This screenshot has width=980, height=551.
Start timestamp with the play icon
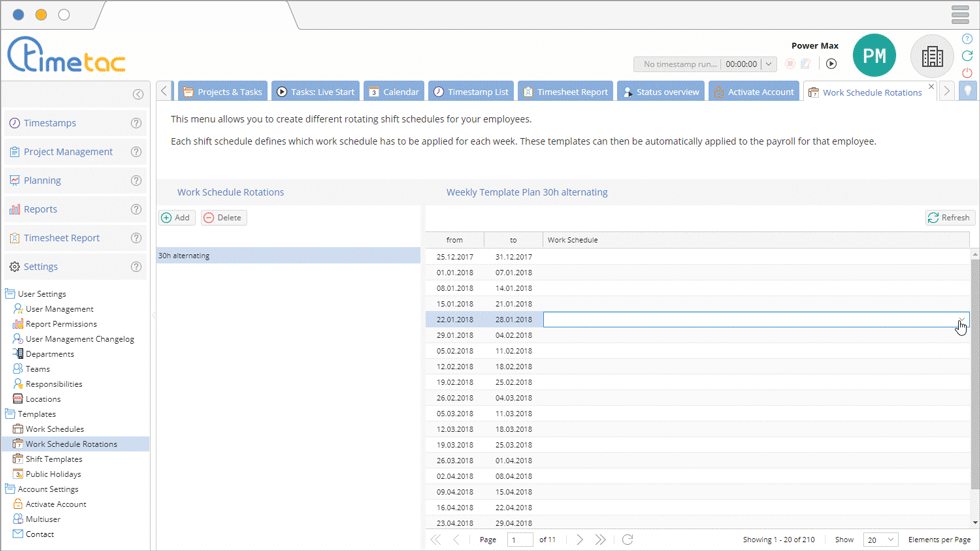[831, 64]
